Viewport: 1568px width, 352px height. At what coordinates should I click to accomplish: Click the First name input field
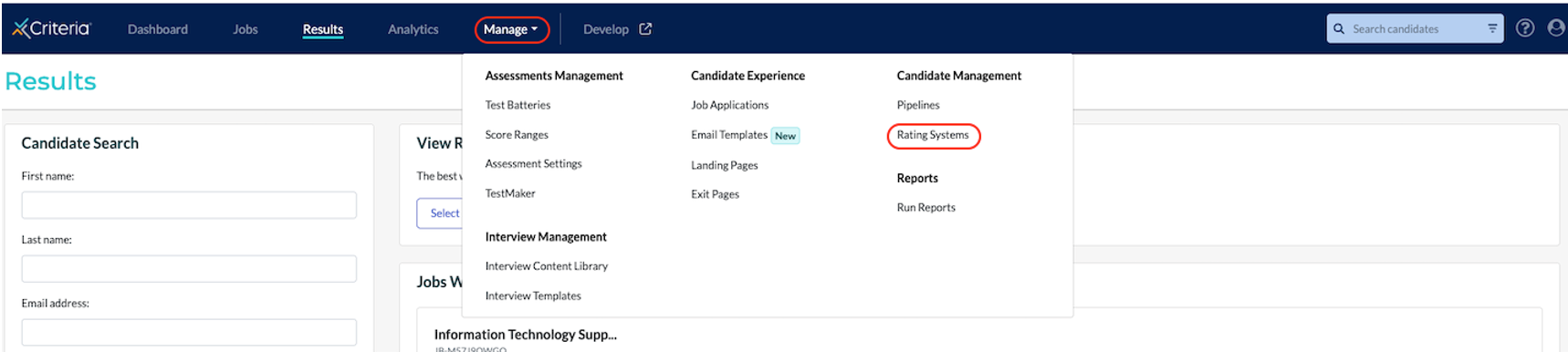189,205
